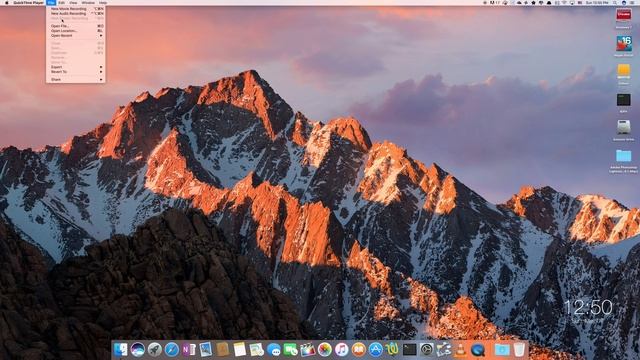
Task: Open Maps from the Dock
Action: [x=257, y=350]
